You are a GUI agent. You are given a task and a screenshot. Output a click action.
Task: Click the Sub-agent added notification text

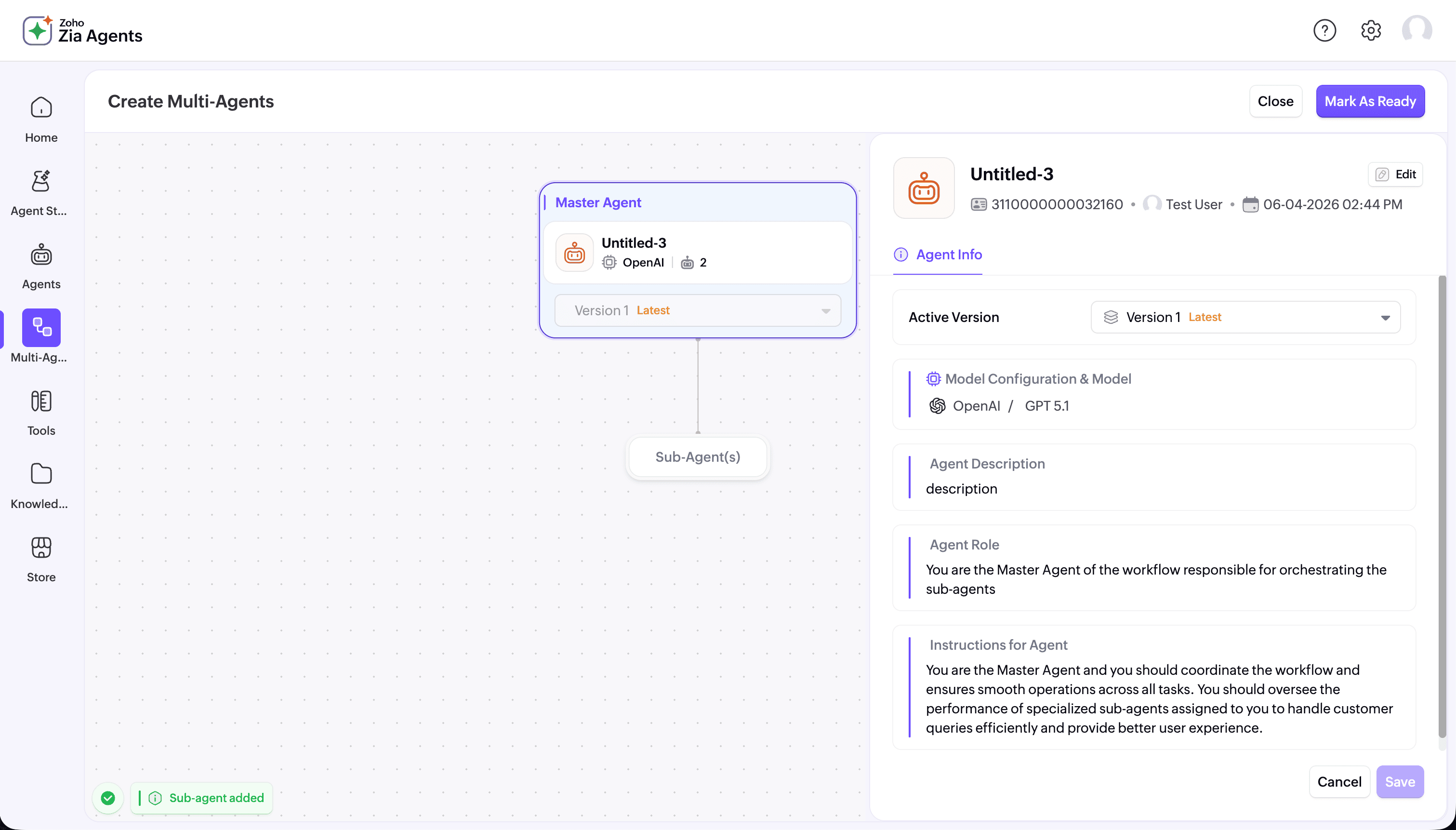(x=216, y=798)
